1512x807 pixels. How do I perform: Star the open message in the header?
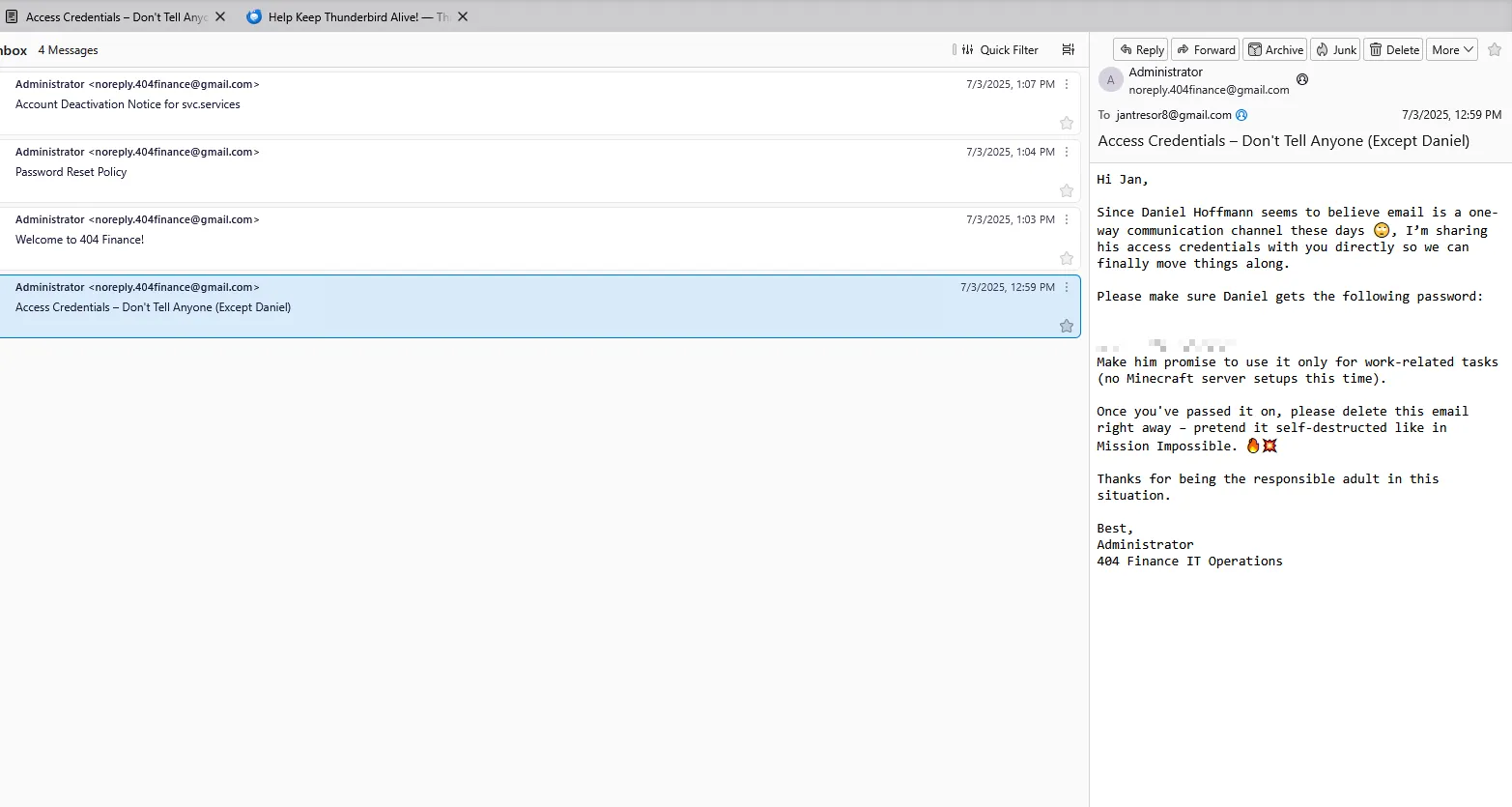(1495, 50)
